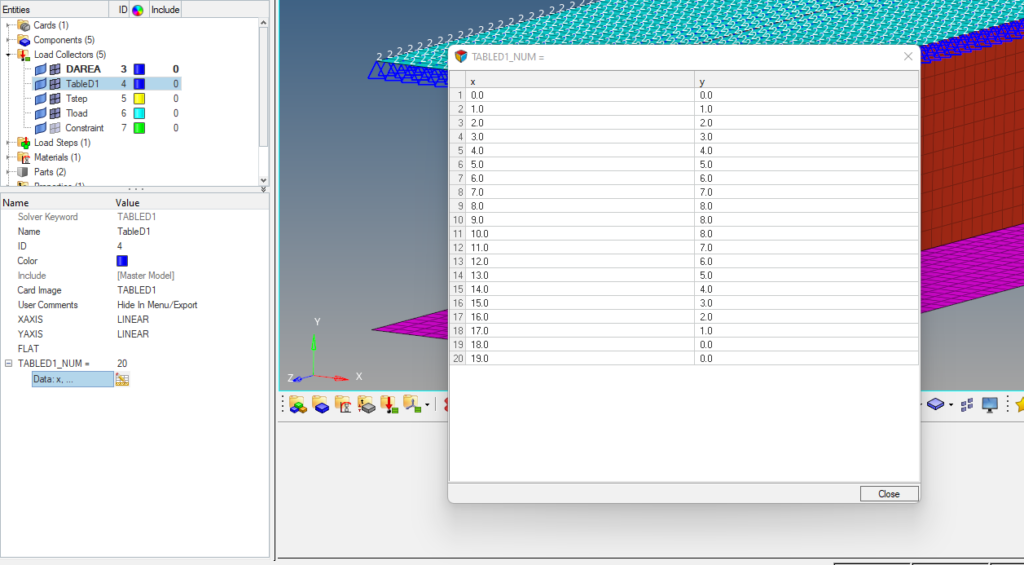Image resolution: width=1024 pixels, height=565 pixels.
Task: Toggle load visibility for Tload collector
Action: [40, 113]
